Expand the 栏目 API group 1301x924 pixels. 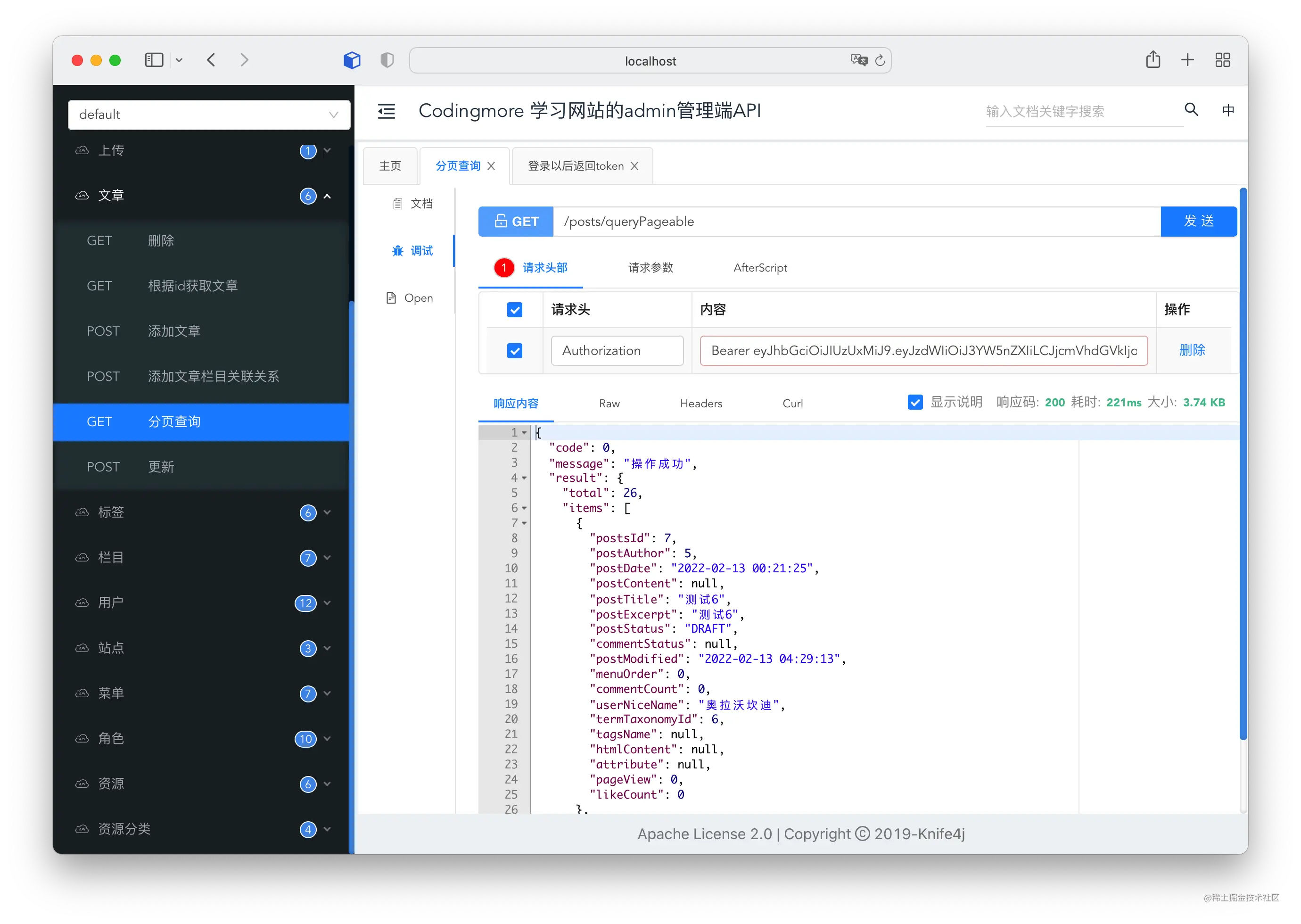click(203, 558)
